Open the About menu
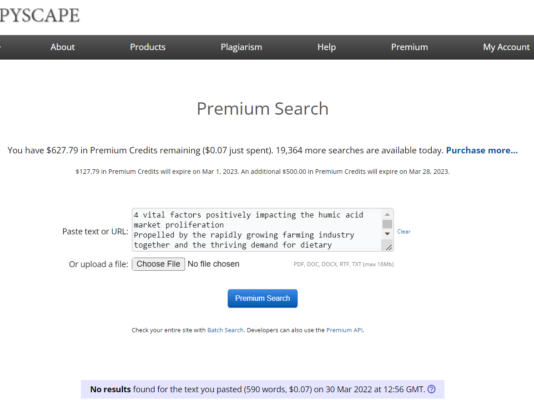Screen dimensions: 534x400 click(x=62, y=47)
